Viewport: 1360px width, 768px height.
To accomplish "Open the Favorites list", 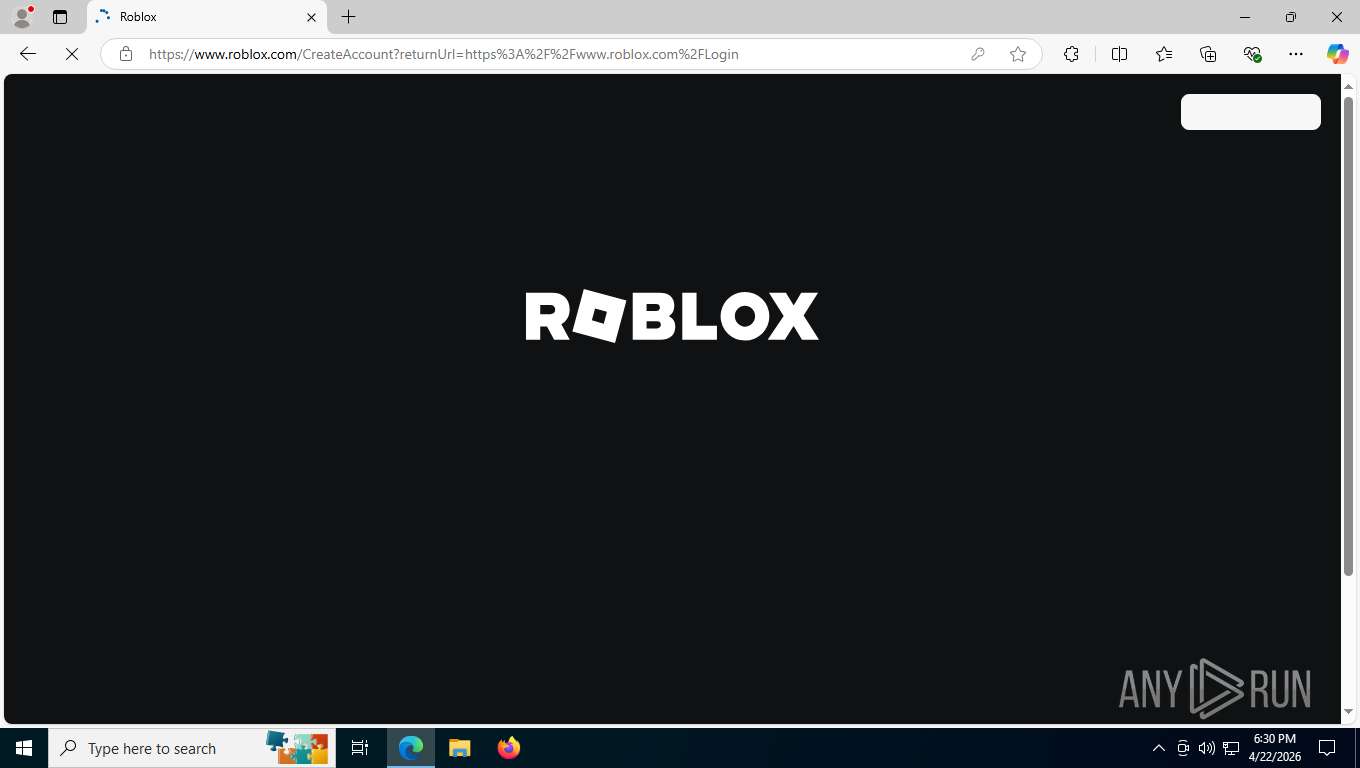I will click(1164, 54).
